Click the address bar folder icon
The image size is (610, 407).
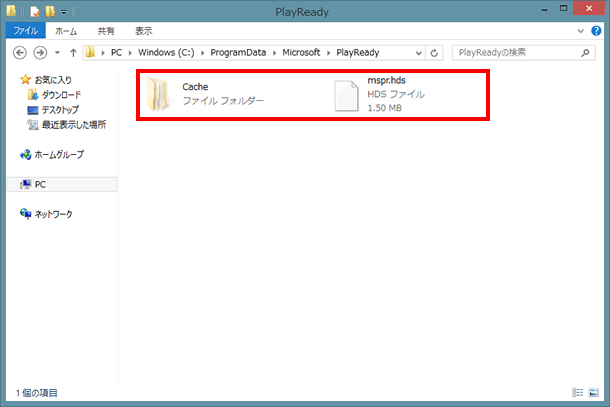coord(90,52)
